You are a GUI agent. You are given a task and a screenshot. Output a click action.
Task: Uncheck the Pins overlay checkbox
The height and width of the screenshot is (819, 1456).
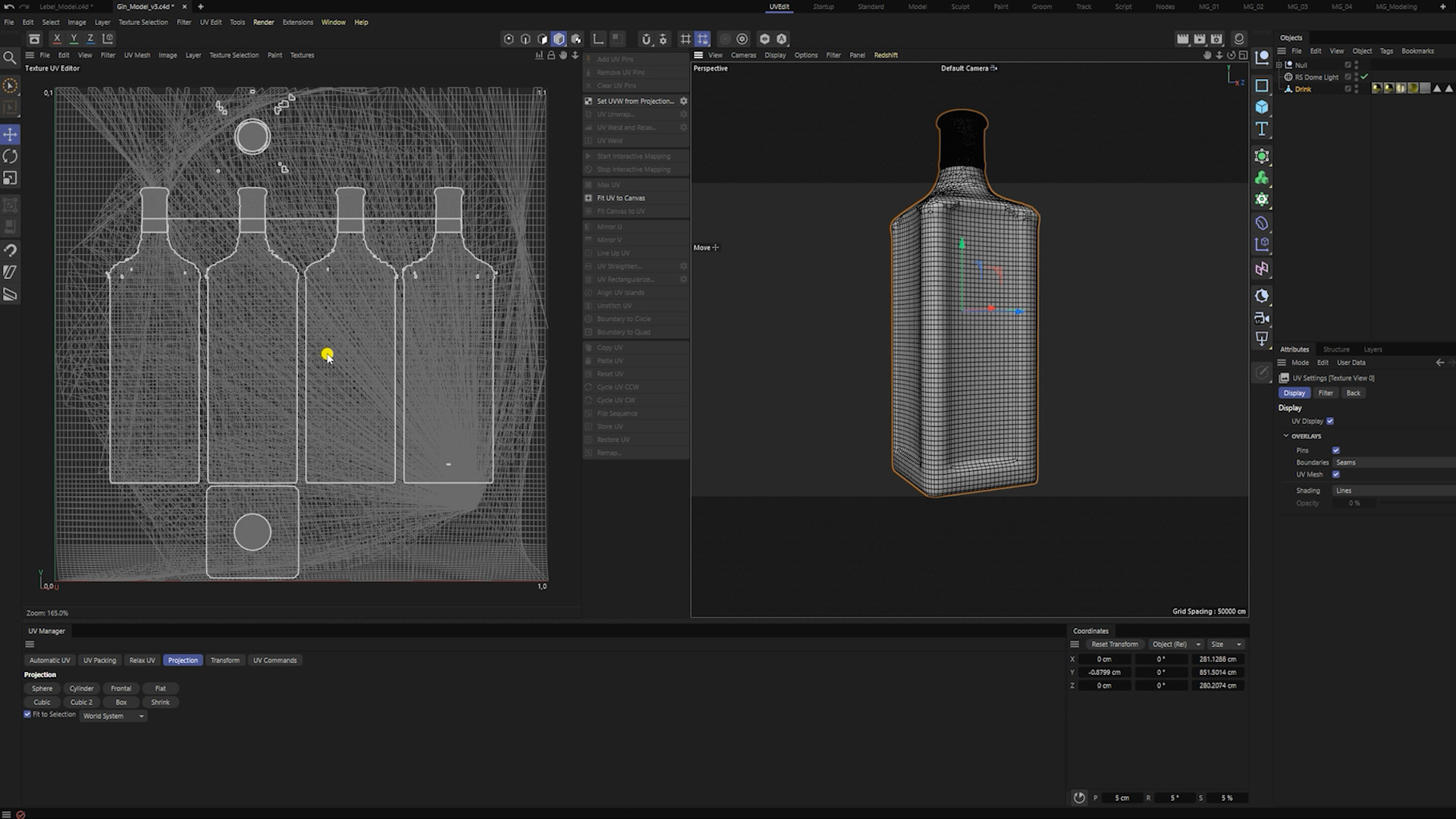[x=1336, y=450]
